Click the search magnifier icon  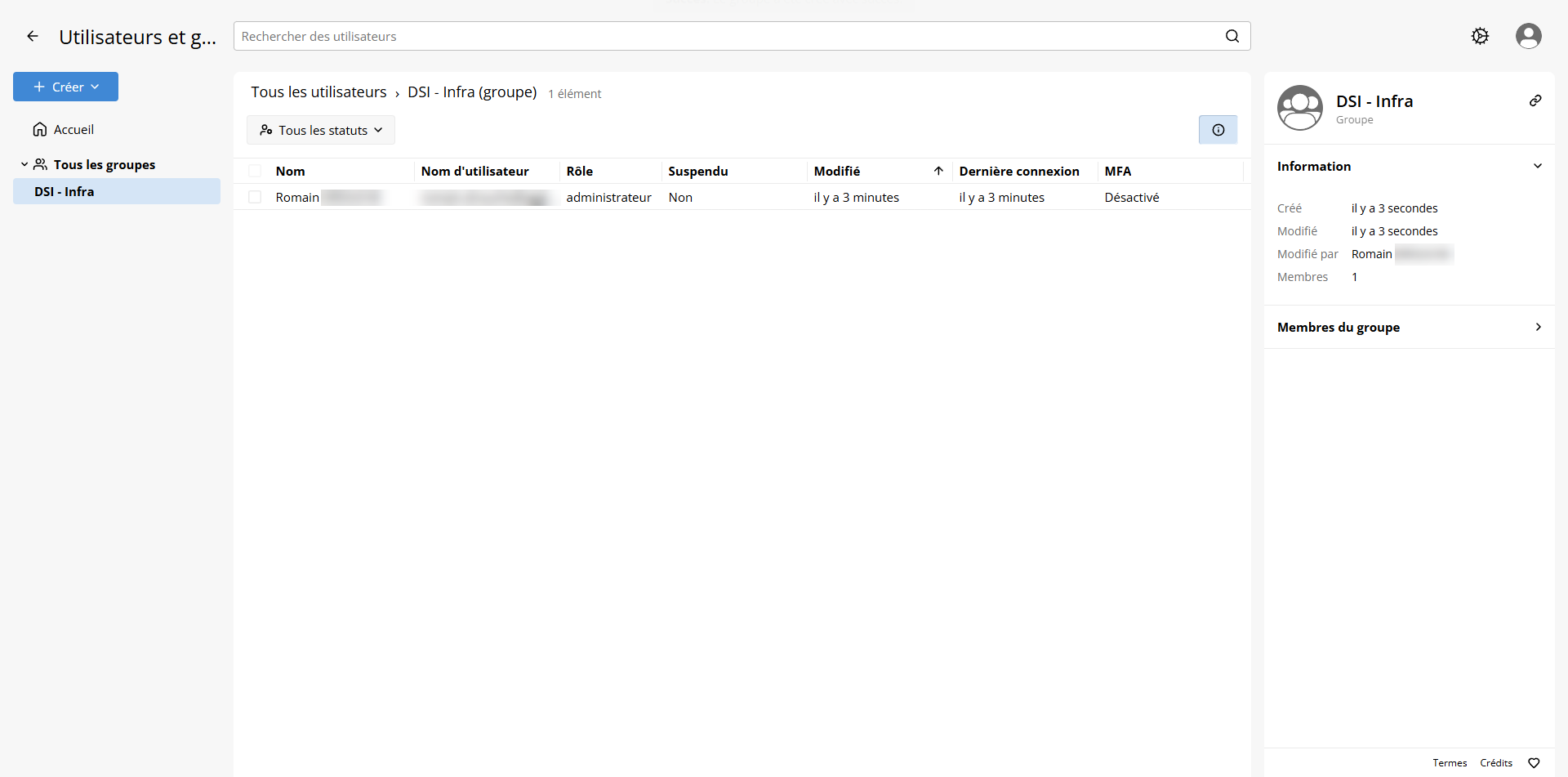(1232, 36)
